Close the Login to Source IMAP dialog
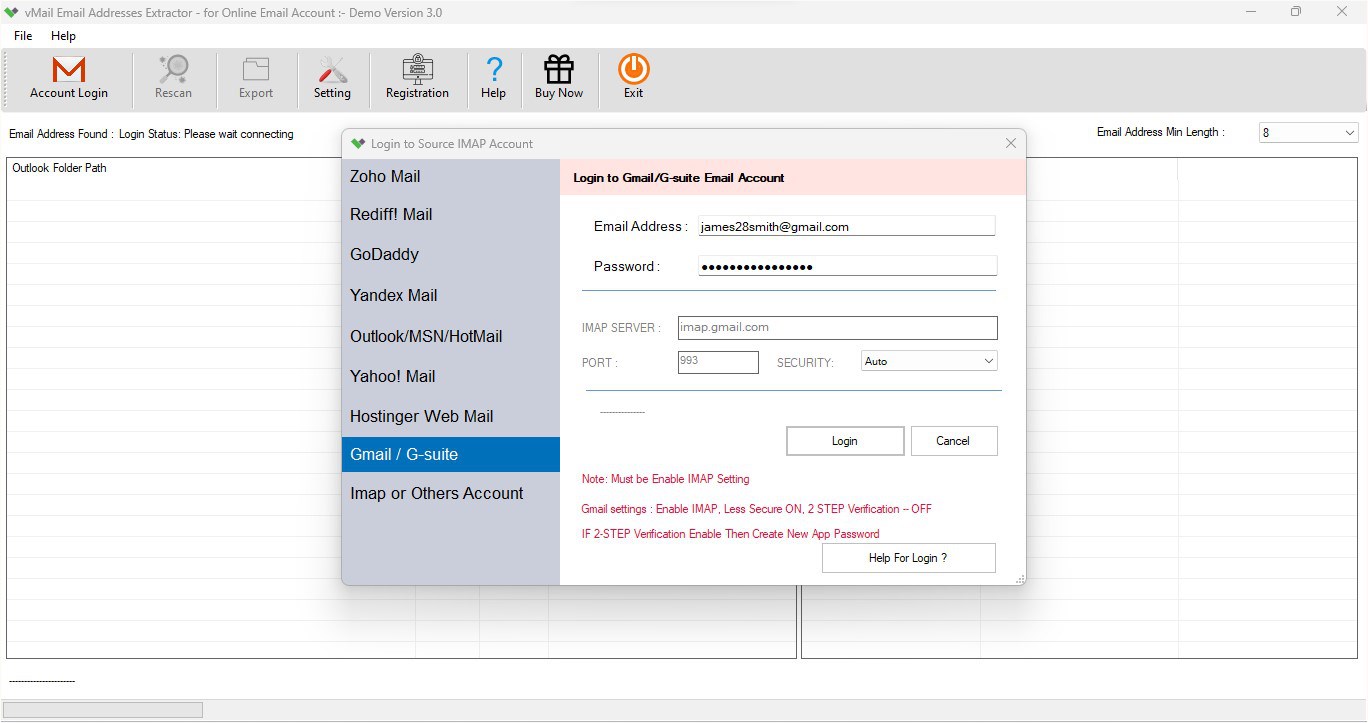1368x723 pixels. click(1010, 144)
